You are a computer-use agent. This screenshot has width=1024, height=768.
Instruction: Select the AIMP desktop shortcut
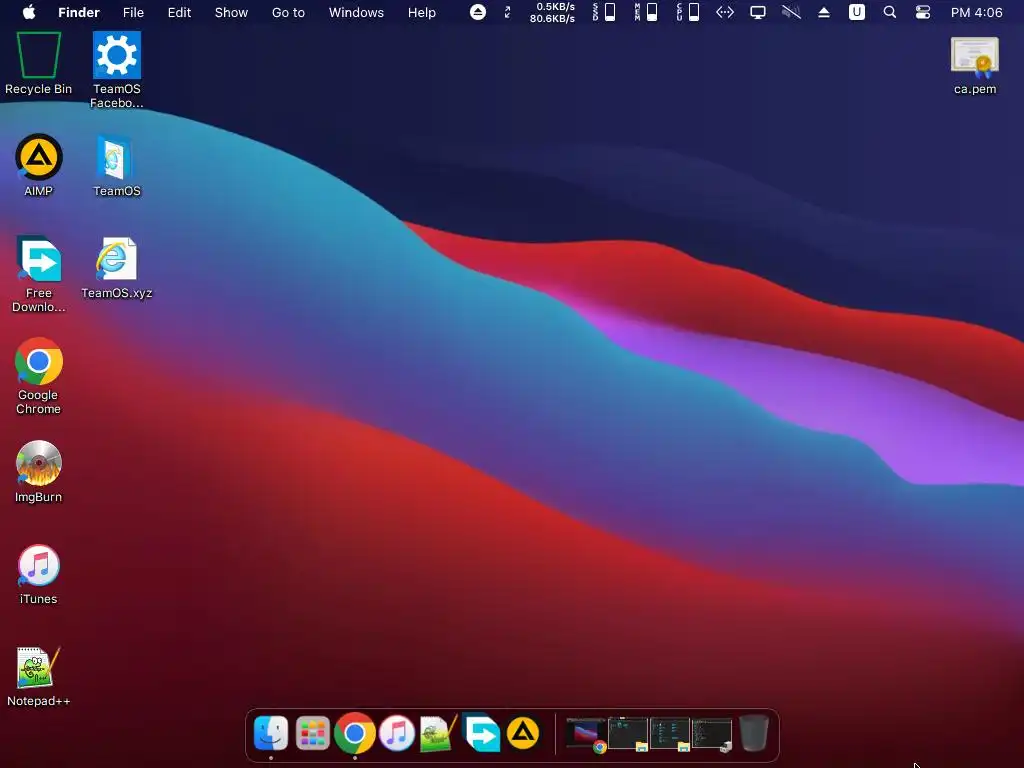tap(39, 165)
